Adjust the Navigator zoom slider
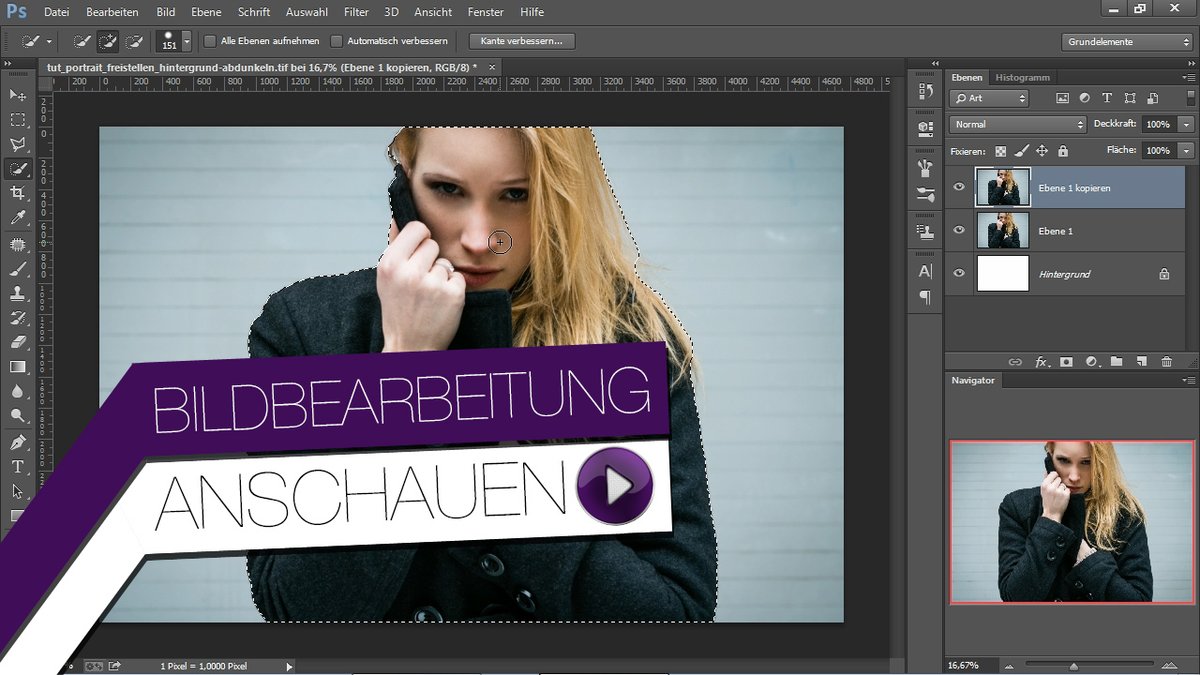The width and height of the screenshot is (1200, 675). pos(1074,665)
